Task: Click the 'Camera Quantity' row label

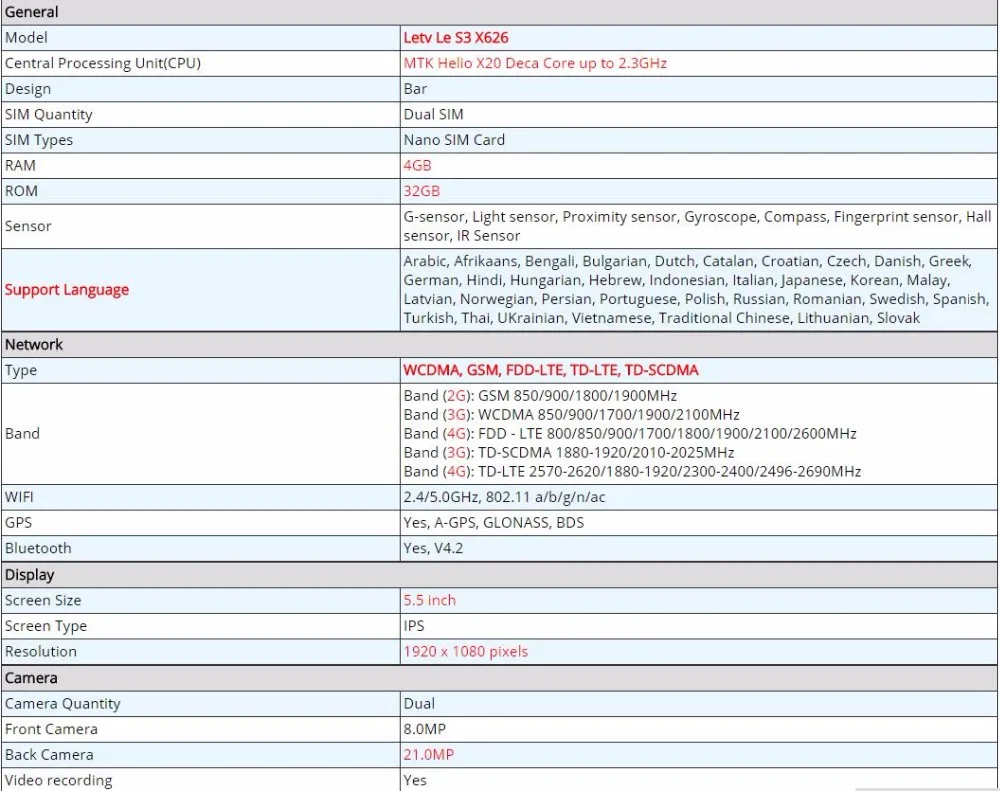Action: coord(62,704)
